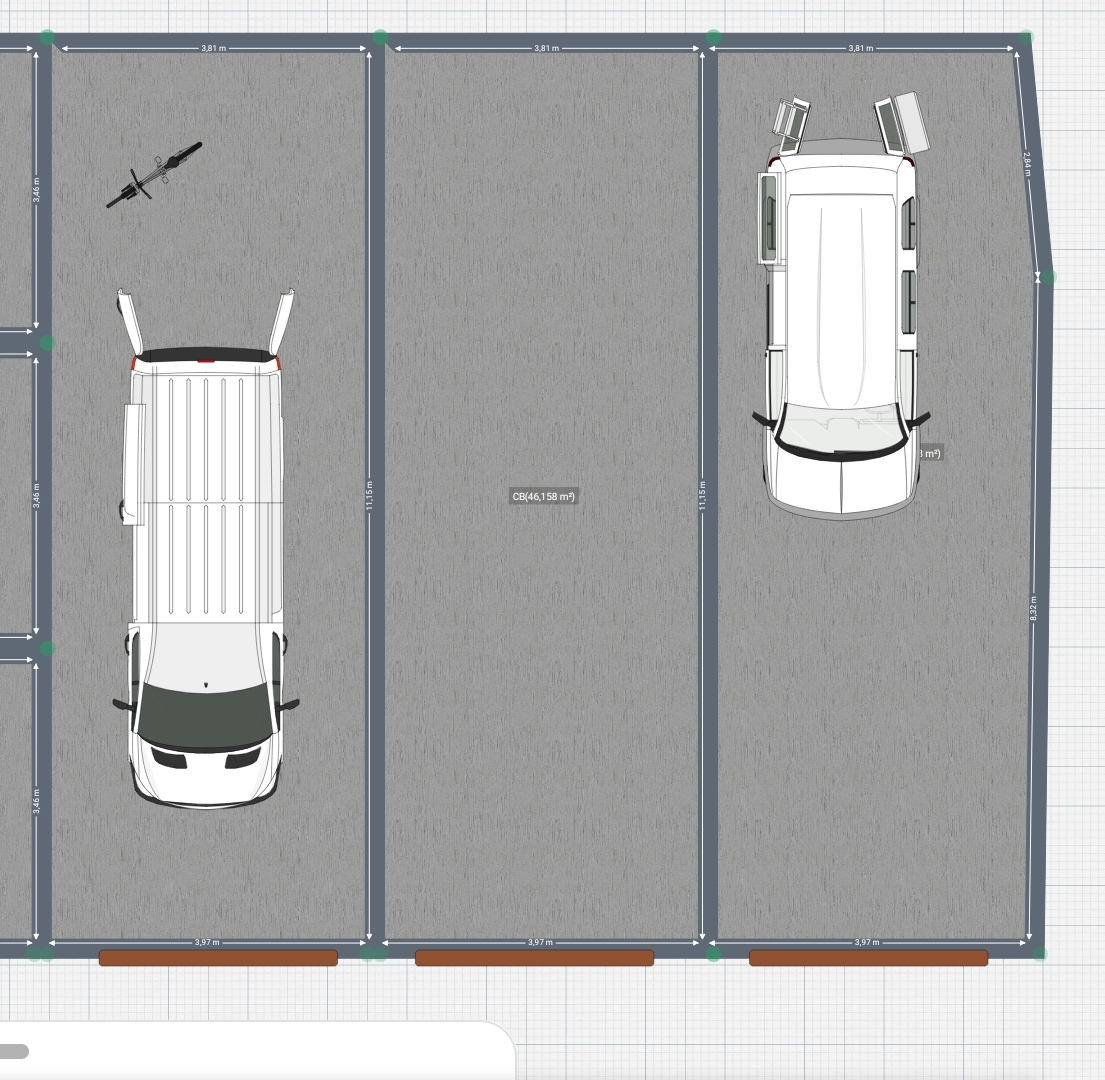Select the middle brown garage door
1105x1080 pixels.
534,958
